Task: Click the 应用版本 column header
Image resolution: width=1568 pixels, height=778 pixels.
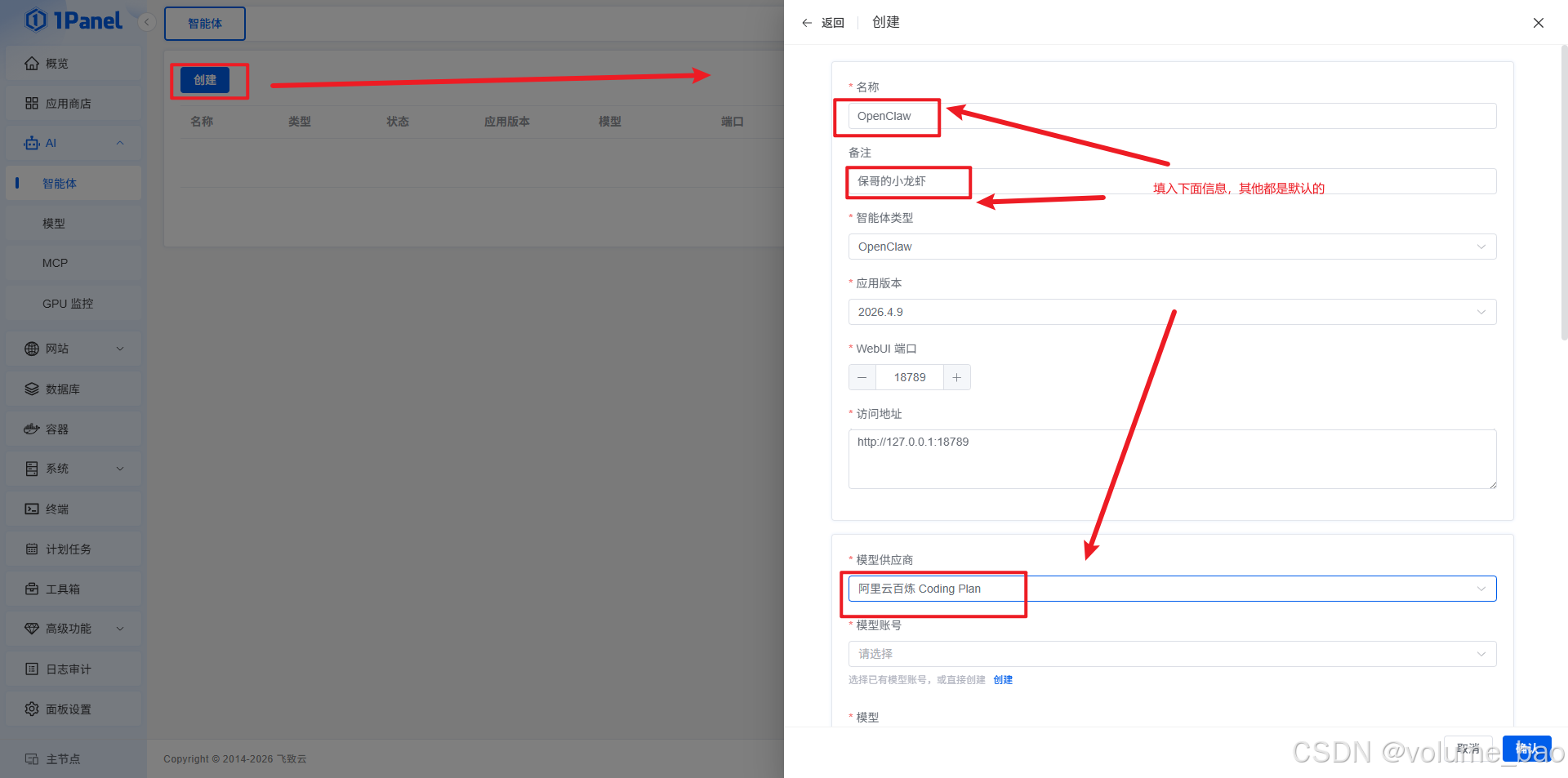Action: (x=507, y=122)
